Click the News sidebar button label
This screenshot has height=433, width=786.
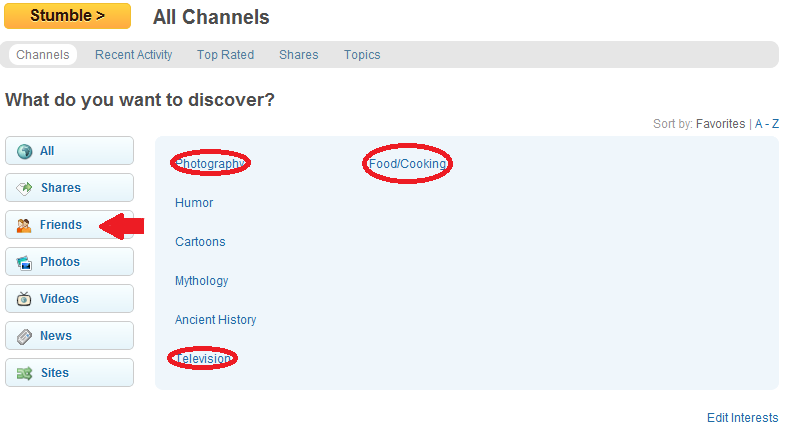(56, 336)
